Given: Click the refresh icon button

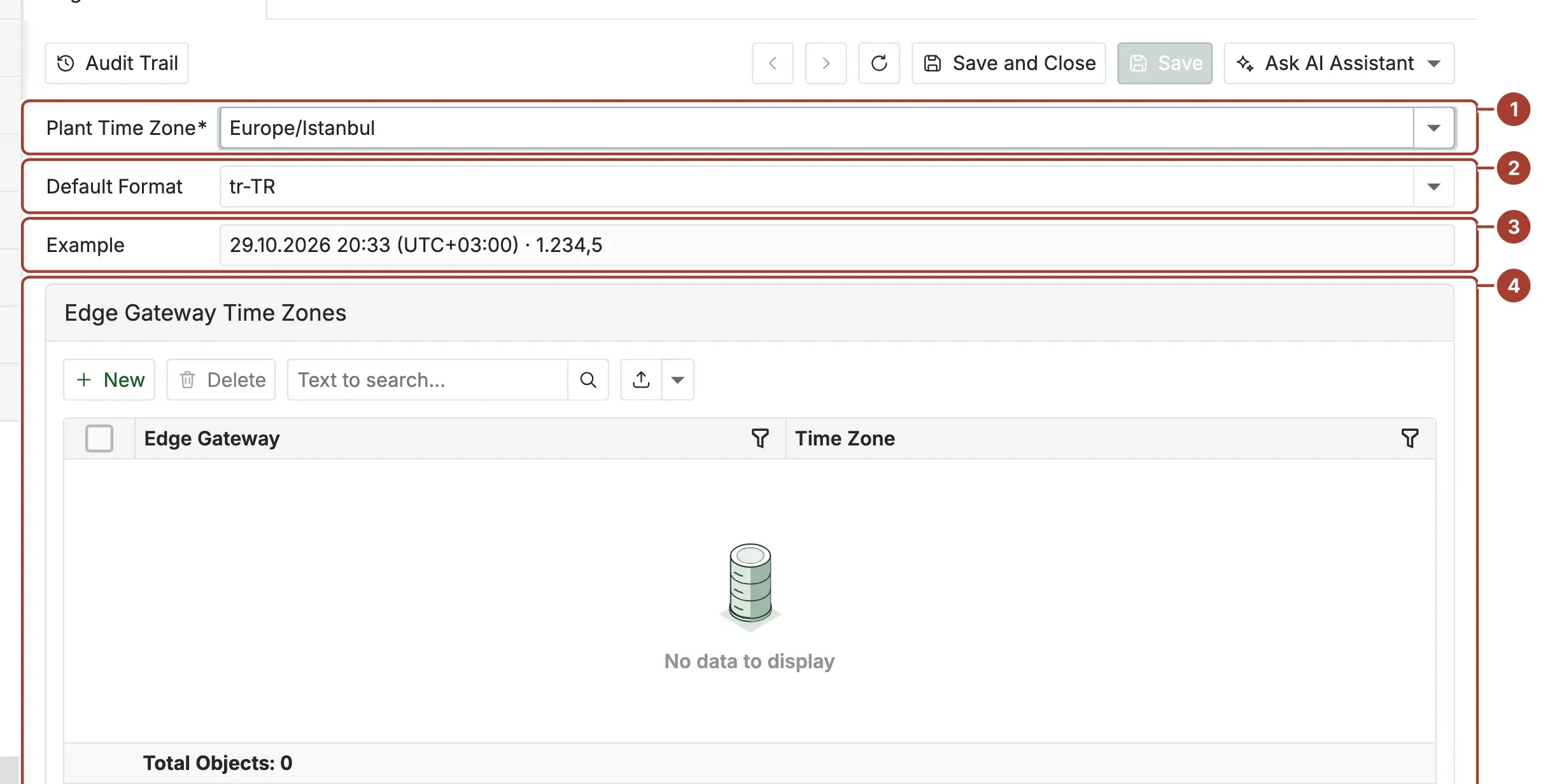Looking at the screenshot, I should (879, 63).
